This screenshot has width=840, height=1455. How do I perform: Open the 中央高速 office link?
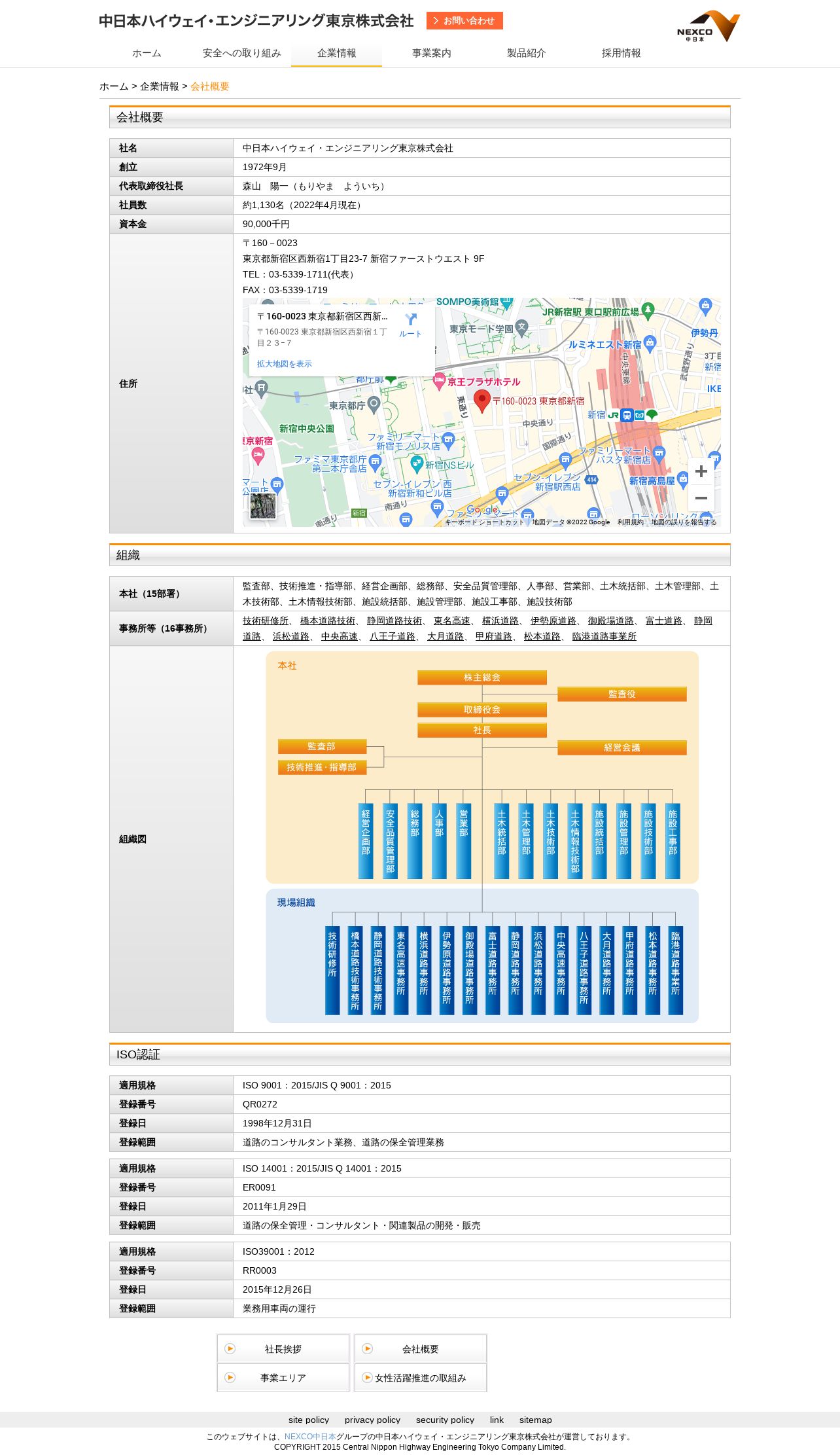(x=340, y=636)
